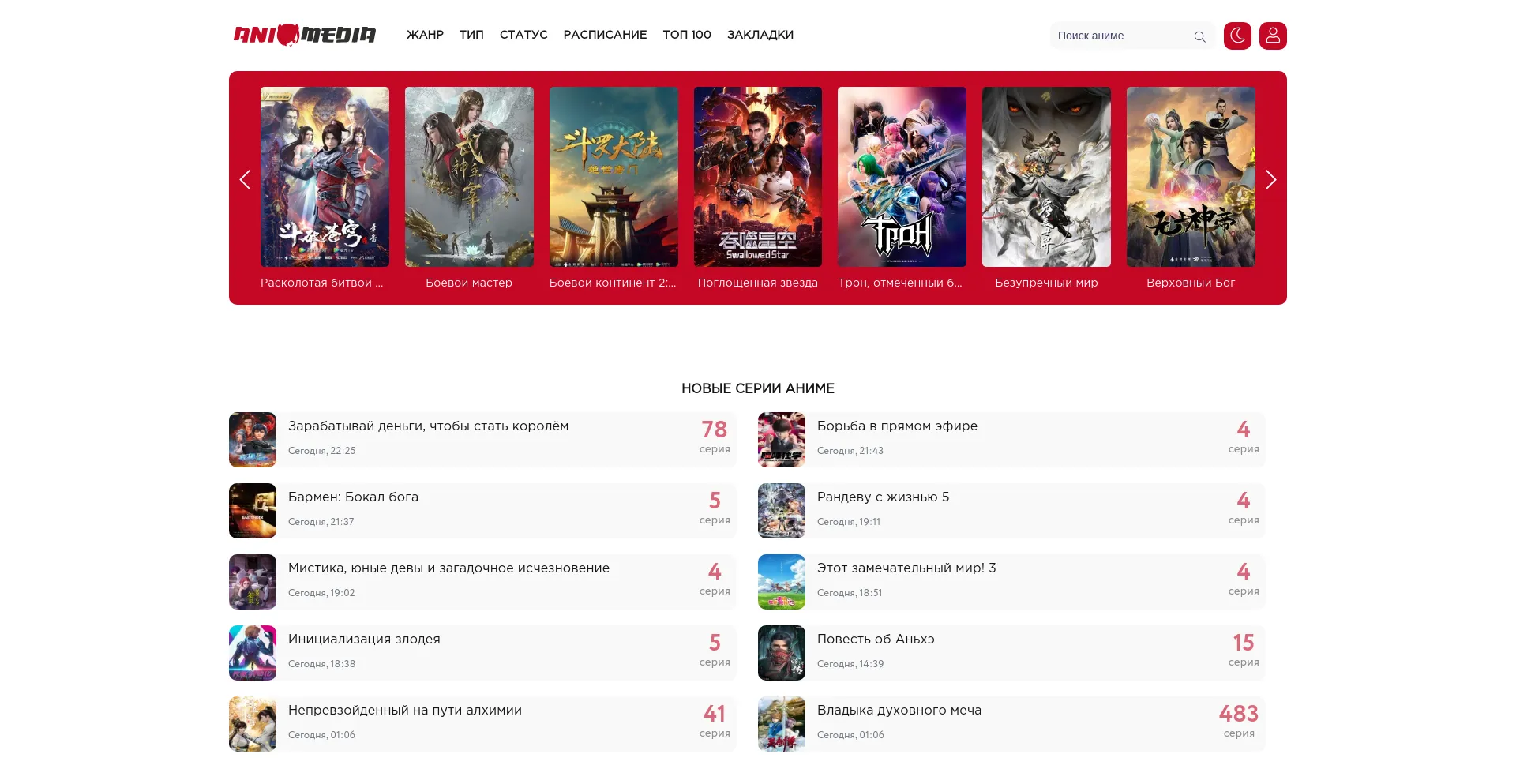Click thumbnail of Бармен: Бокал бога

click(x=253, y=511)
